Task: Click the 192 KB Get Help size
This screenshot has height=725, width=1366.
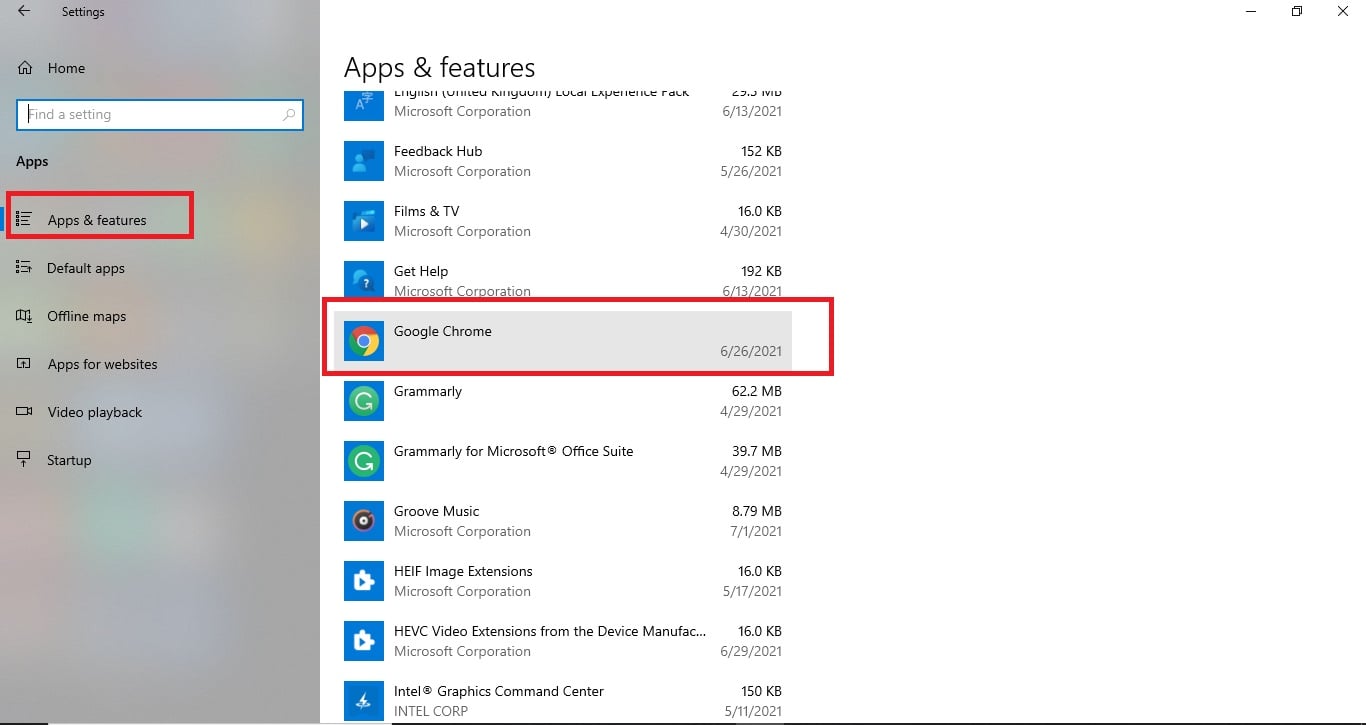Action: click(761, 271)
